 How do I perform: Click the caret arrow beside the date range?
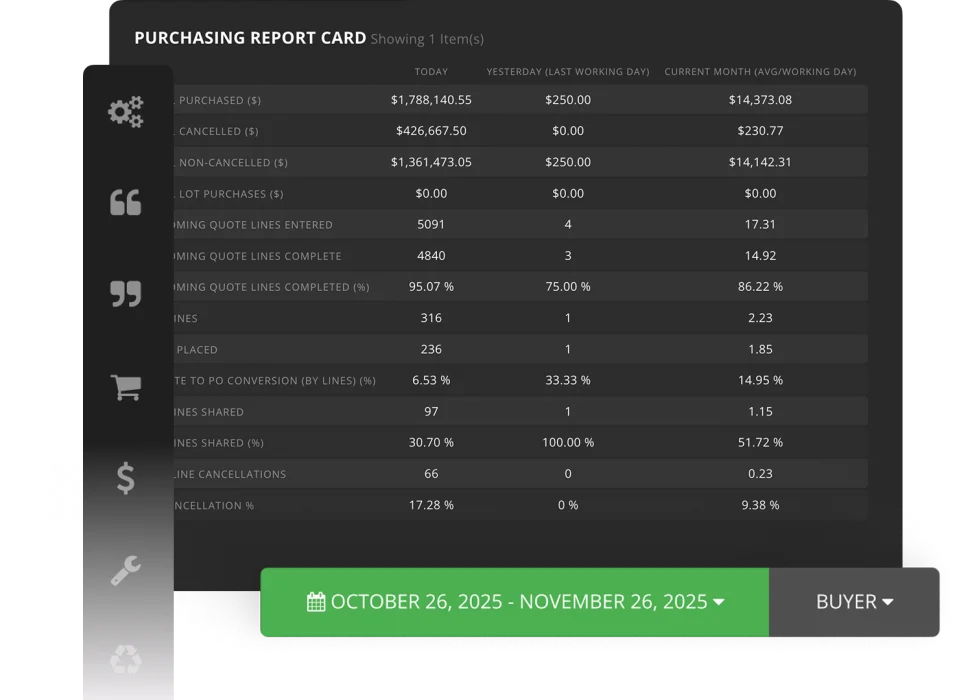coord(718,602)
